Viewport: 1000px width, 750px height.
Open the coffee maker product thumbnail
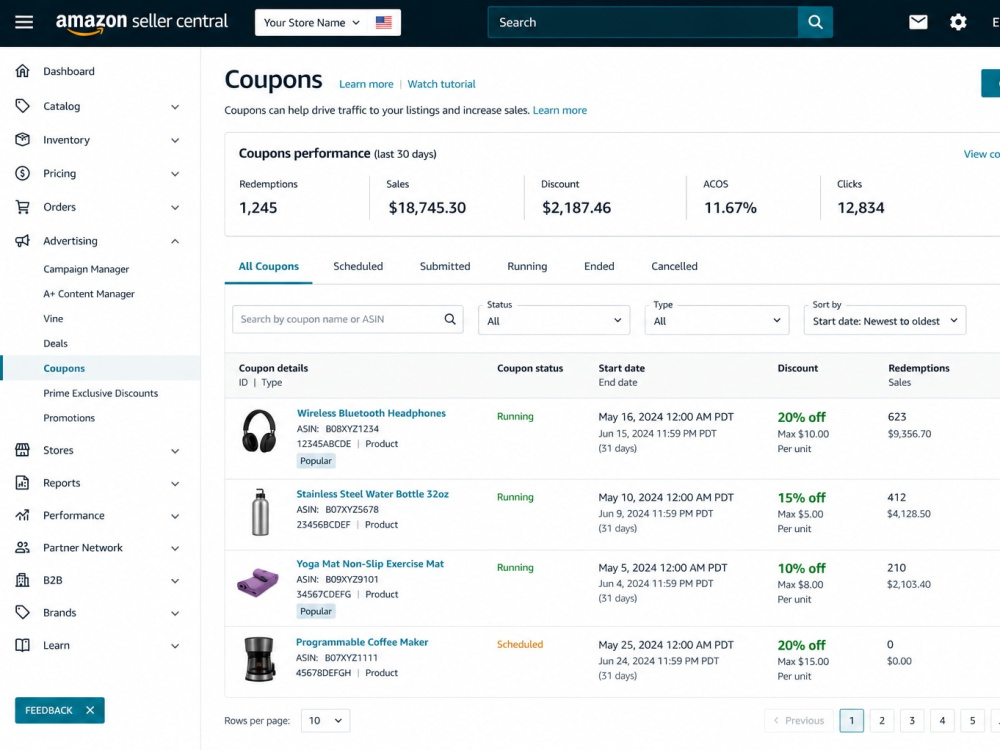(260, 659)
